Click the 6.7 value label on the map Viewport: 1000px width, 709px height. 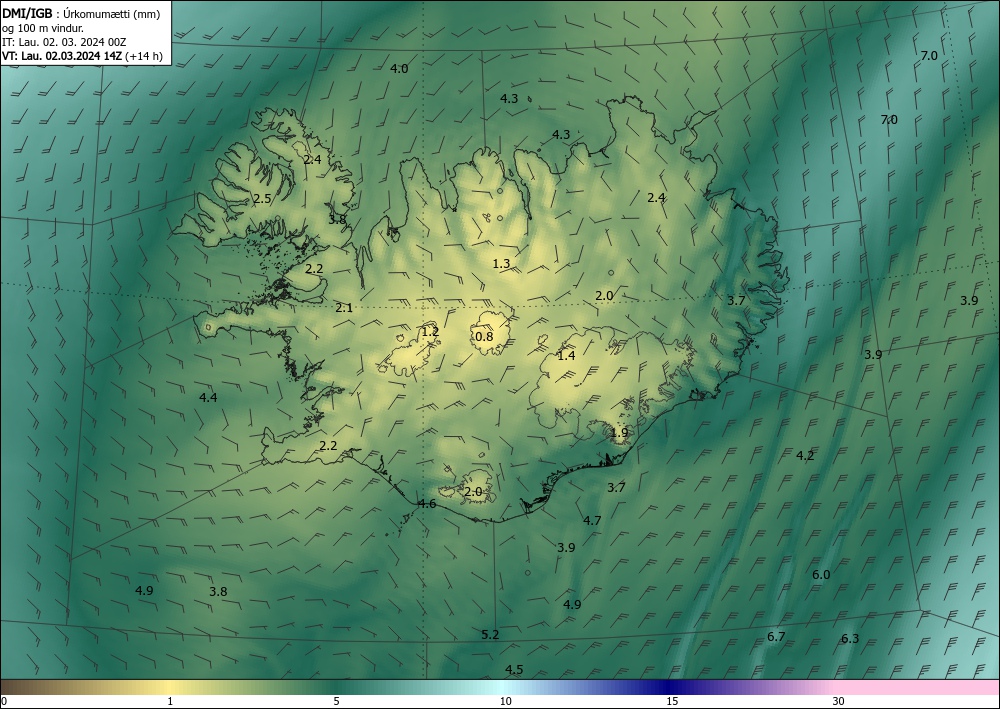click(x=776, y=637)
